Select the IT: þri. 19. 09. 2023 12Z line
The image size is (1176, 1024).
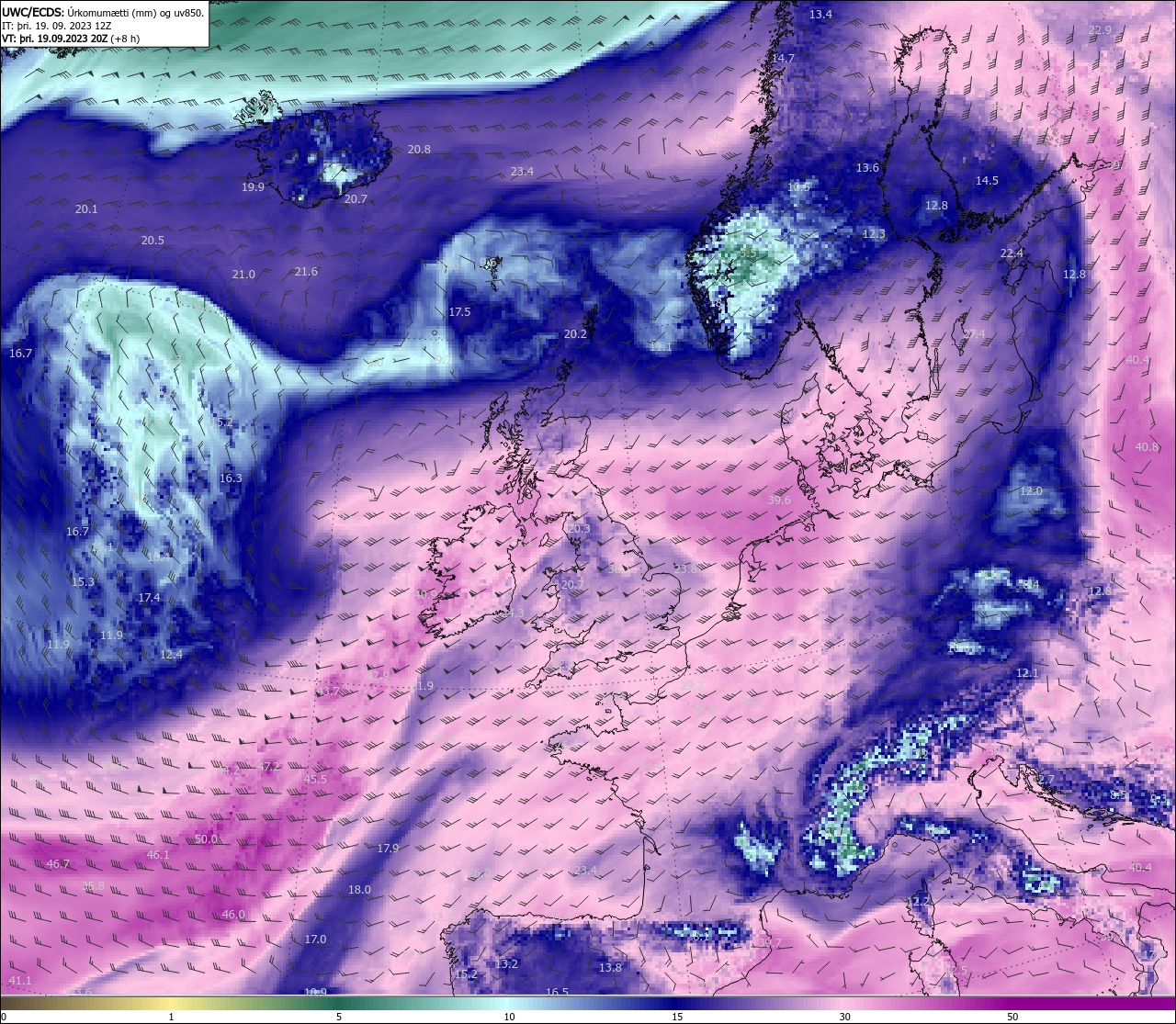tap(57, 26)
